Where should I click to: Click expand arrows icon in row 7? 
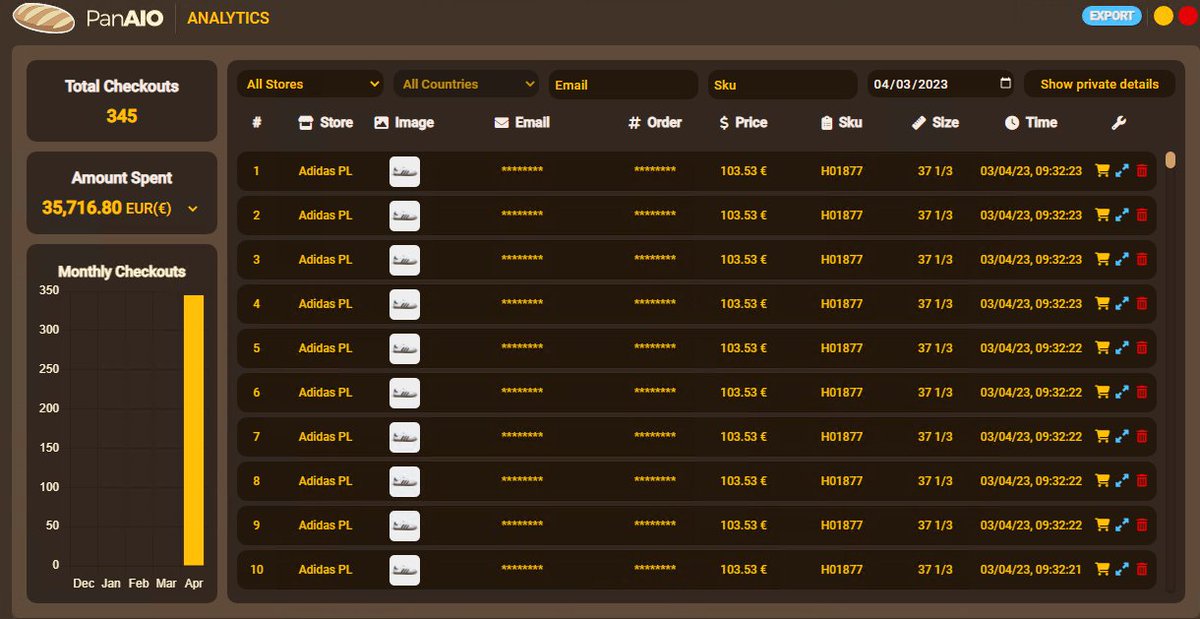[1122, 436]
